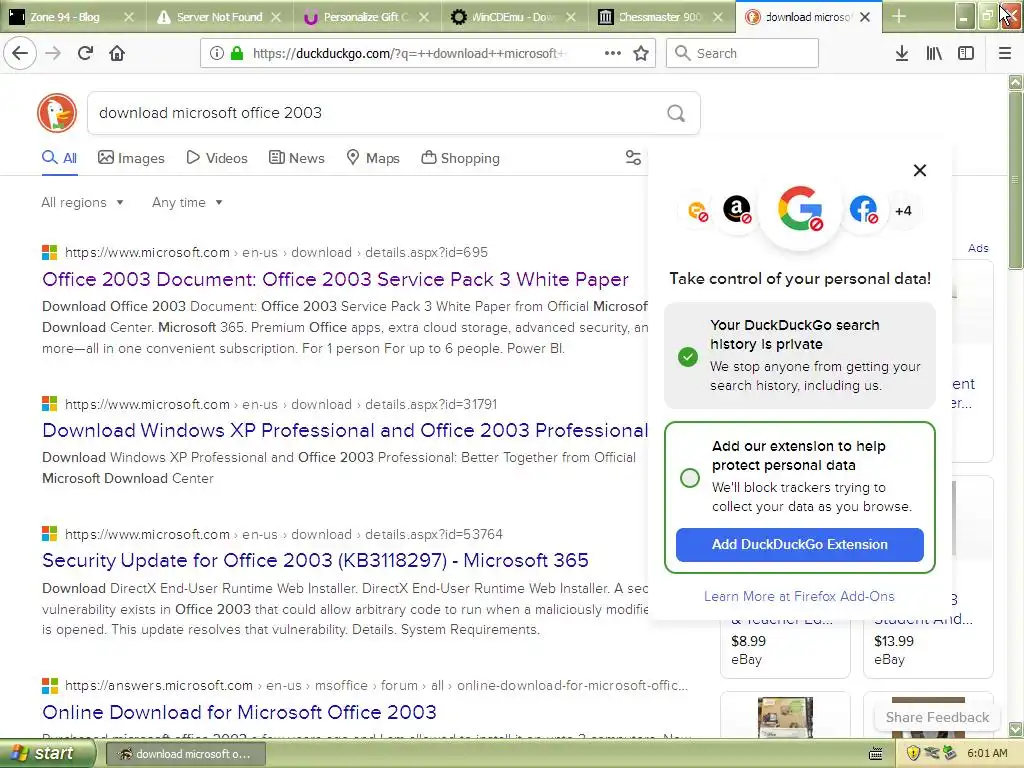The height and width of the screenshot is (768, 1024).
Task: Click the forward navigation arrow
Action: point(54,53)
